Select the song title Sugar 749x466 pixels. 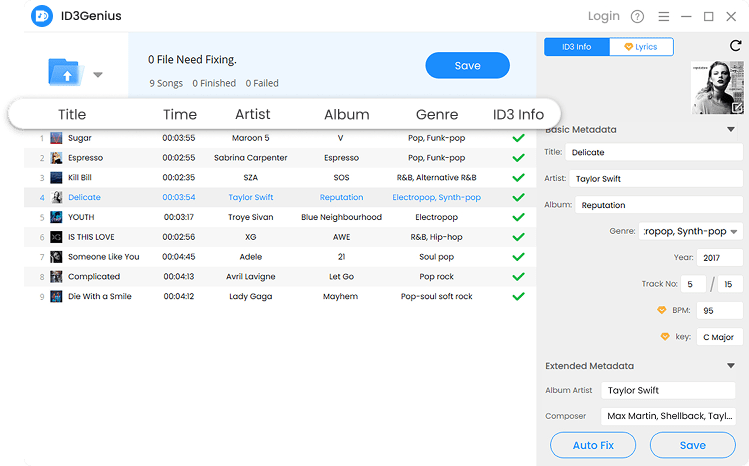point(79,138)
